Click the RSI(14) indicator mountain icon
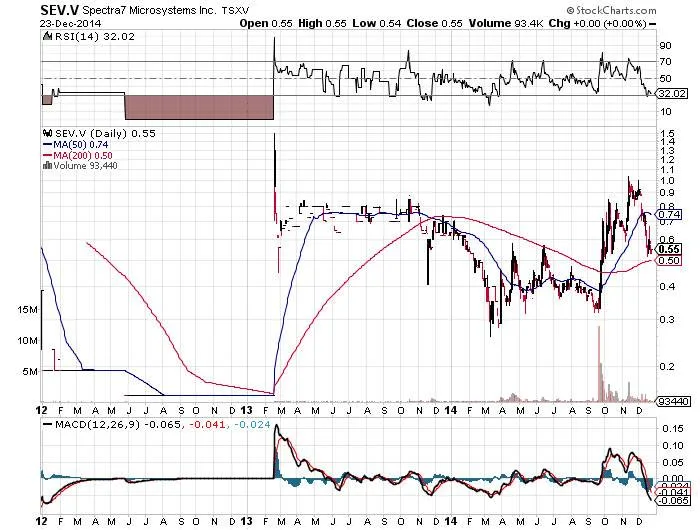 (x=47, y=37)
